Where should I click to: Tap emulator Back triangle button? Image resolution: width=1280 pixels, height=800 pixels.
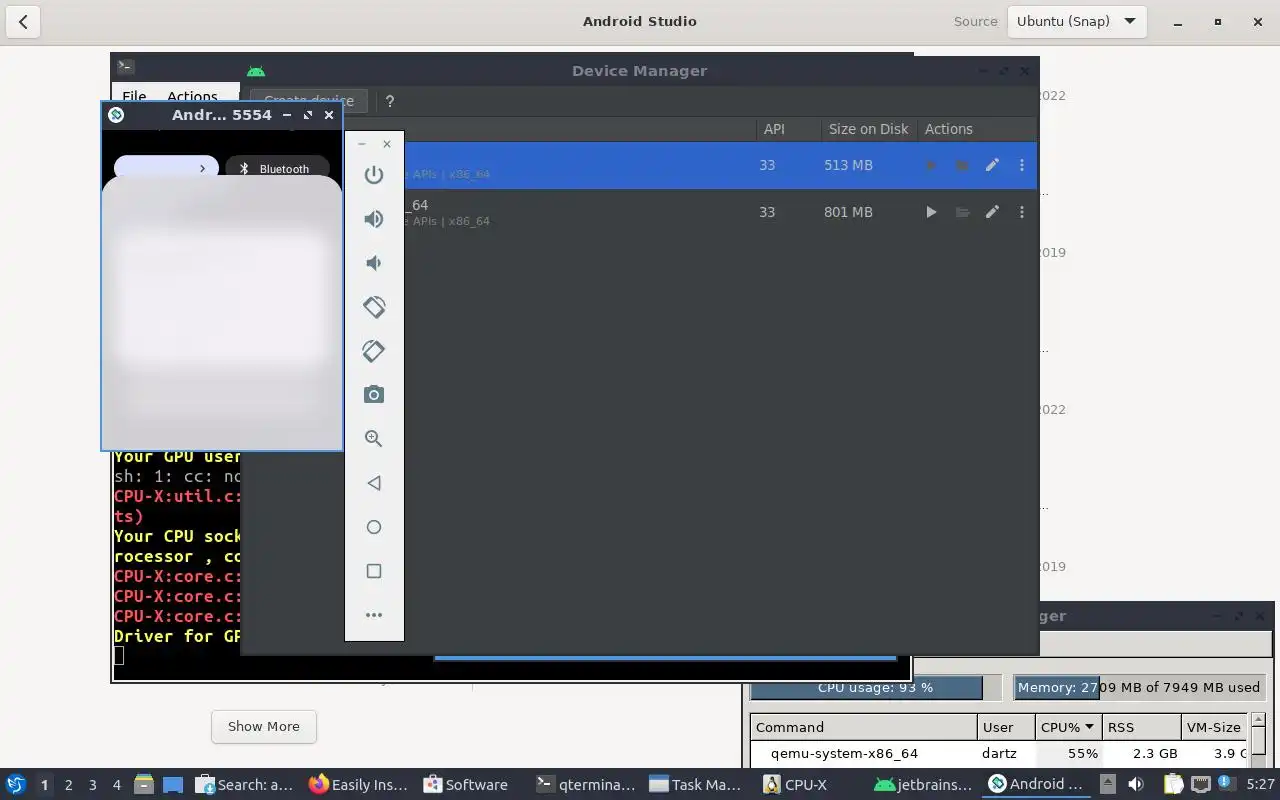[x=374, y=483]
